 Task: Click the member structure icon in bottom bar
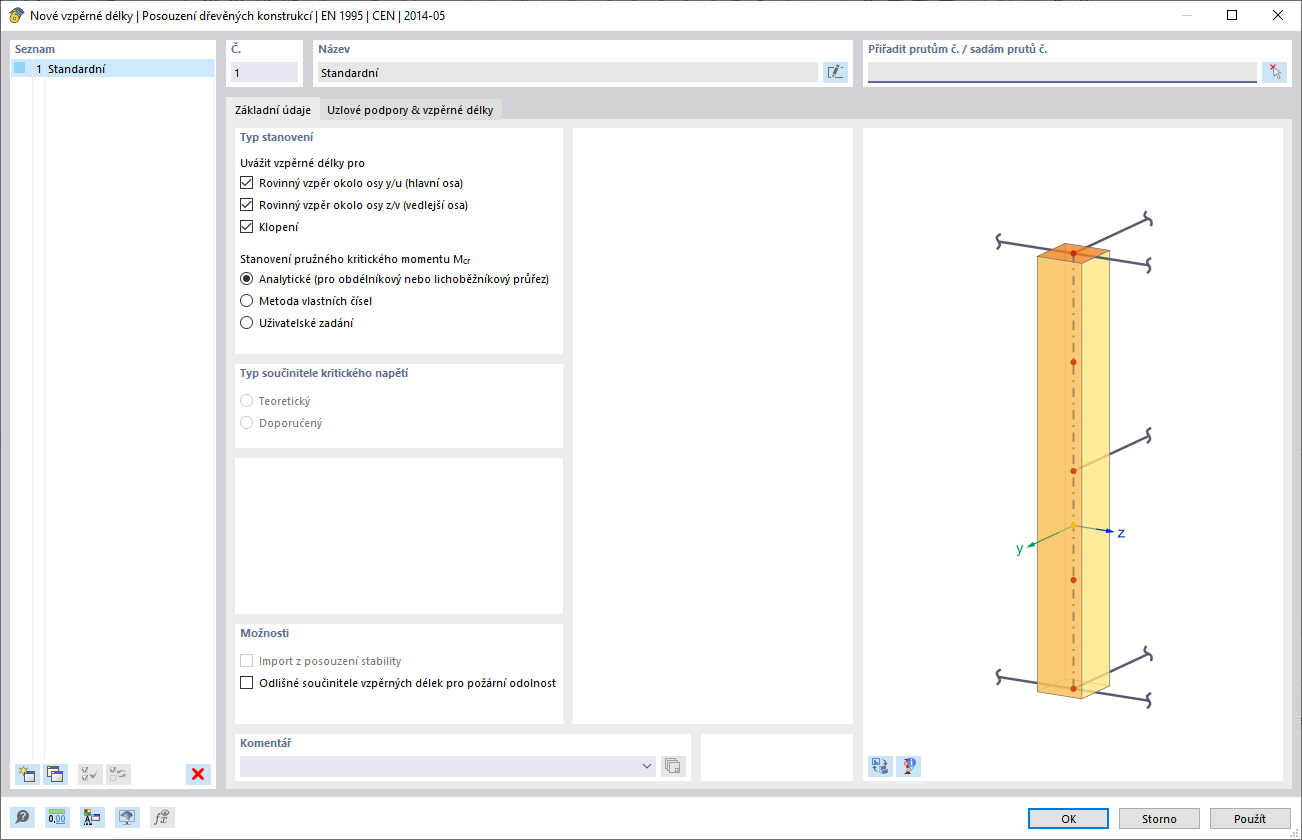click(x=92, y=818)
